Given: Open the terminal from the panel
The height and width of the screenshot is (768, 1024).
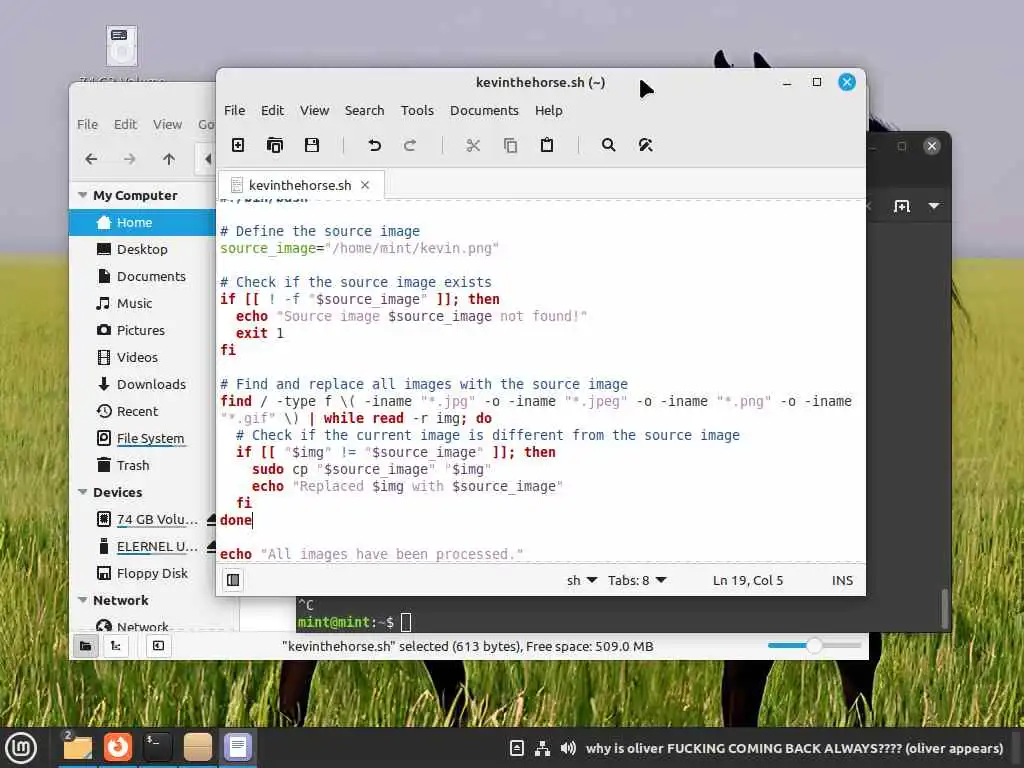Looking at the screenshot, I should click(157, 746).
